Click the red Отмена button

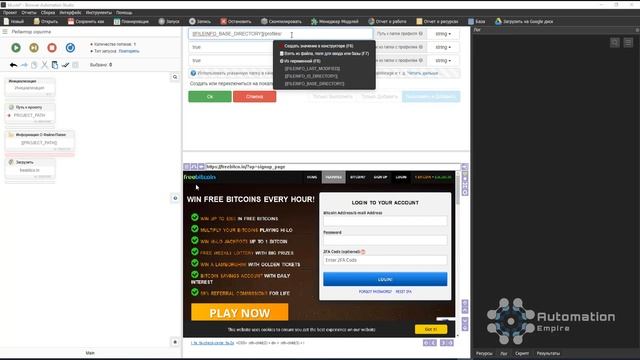pyautogui.click(x=254, y=97)
